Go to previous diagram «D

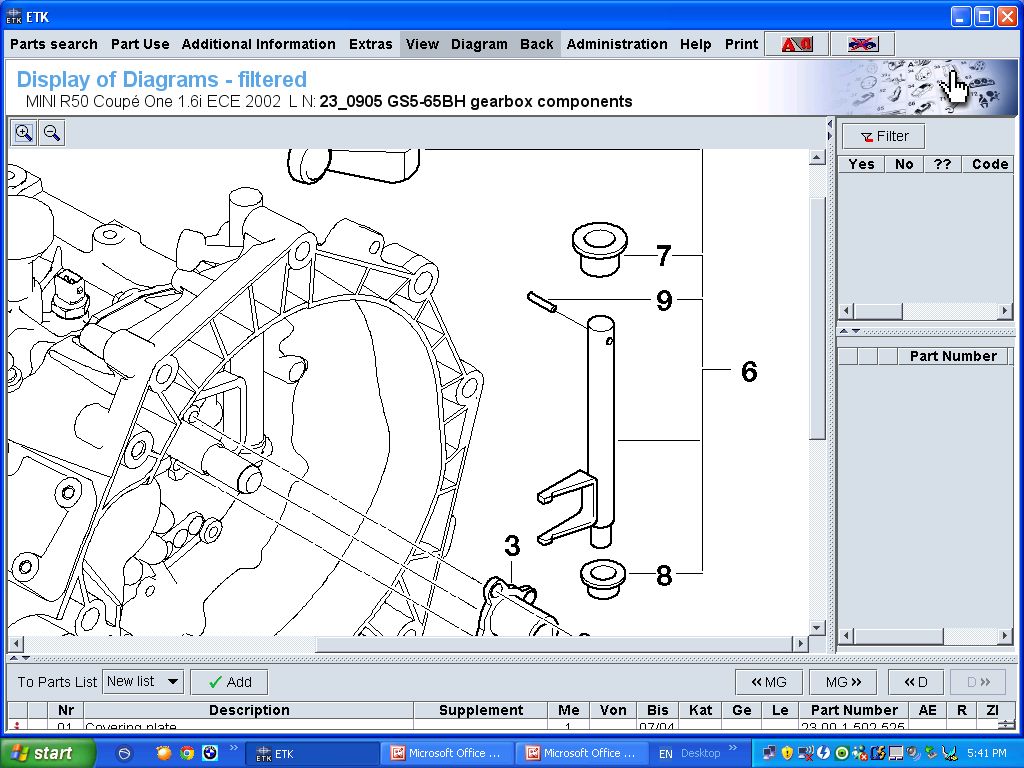(915, 682)
